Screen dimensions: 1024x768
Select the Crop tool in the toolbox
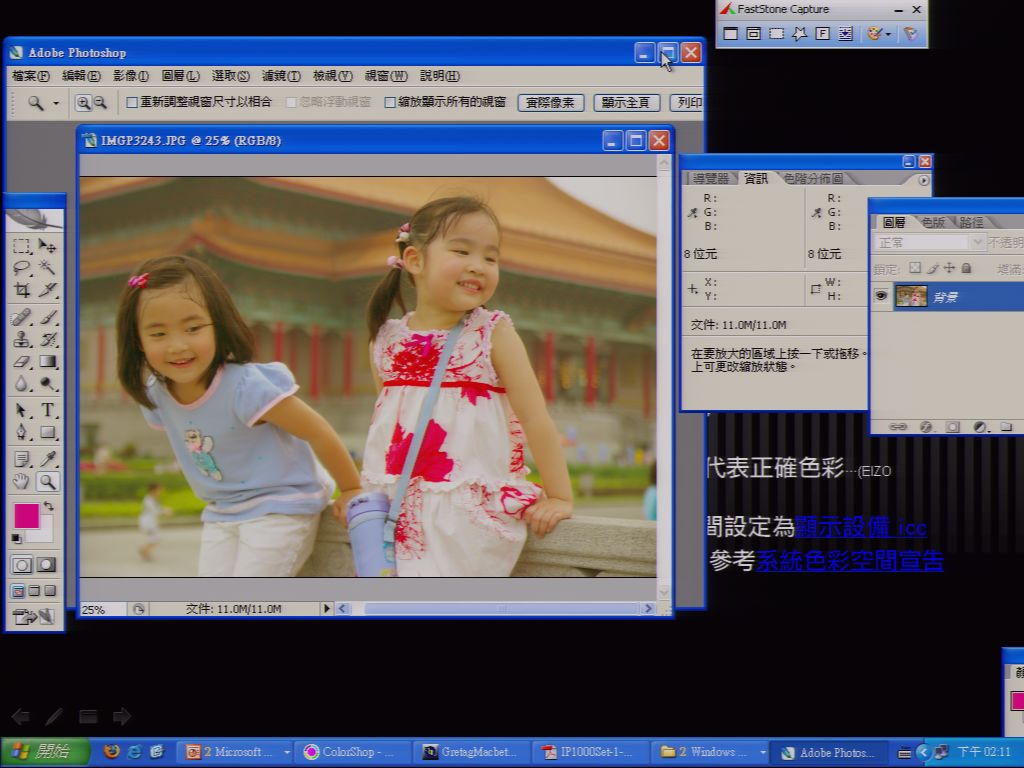click(22, 289)
